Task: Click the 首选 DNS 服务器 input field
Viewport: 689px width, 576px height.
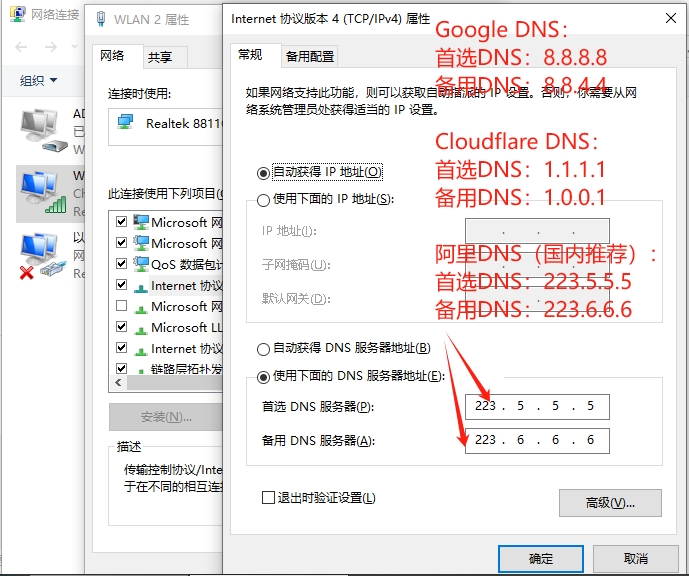Action: tap(536, 406)
